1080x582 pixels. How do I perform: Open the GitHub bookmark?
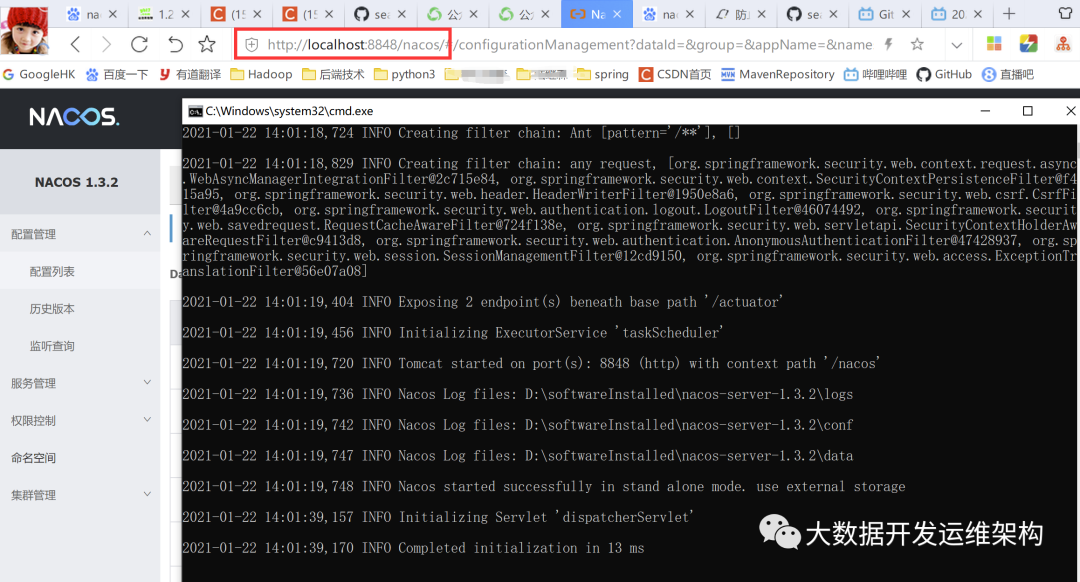coord(944,74)
